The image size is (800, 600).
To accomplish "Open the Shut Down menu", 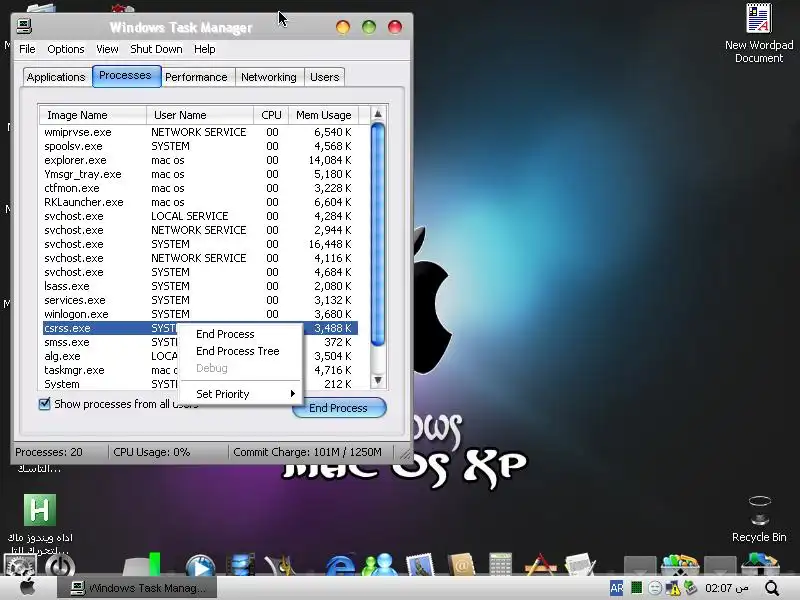I will (x=156, y=49).
